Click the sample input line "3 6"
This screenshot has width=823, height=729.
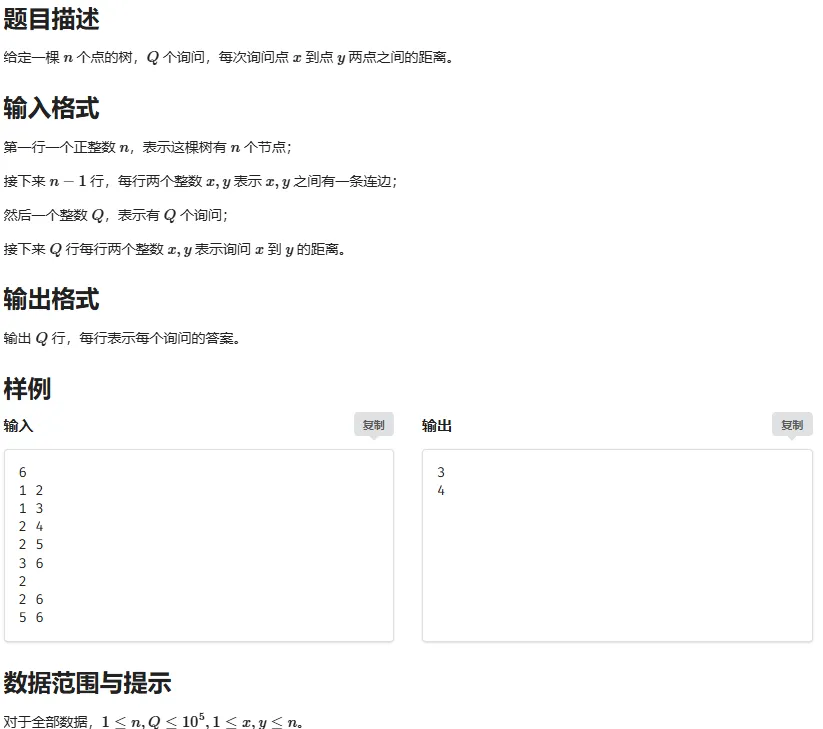pyautogui.click(x=31, y=563)
